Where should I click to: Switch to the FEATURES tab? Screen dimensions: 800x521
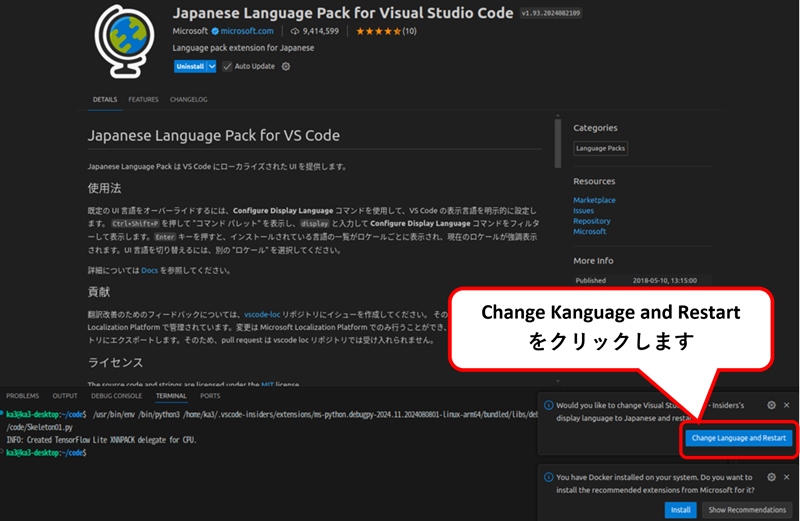coord(143,100)
